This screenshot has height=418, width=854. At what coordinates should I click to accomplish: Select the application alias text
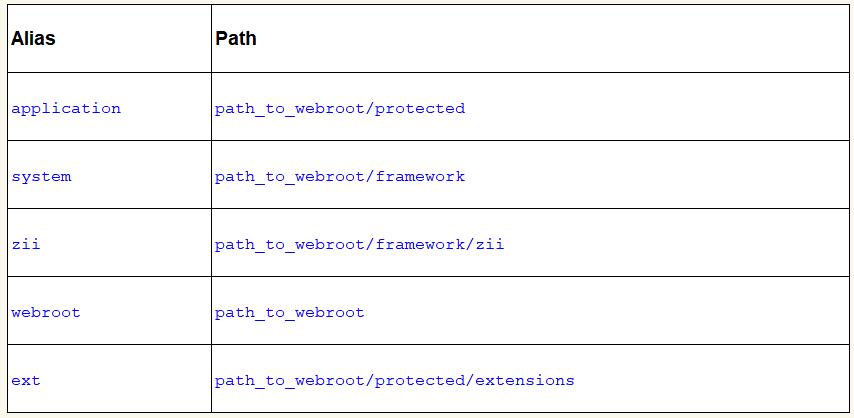[x=66, y=108]
